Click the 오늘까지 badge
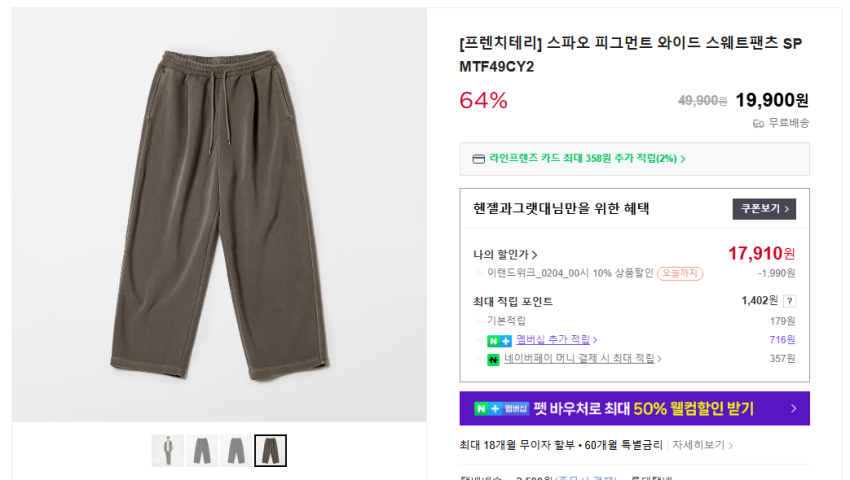Screen dimensions: 850x480 coord(680,273)
